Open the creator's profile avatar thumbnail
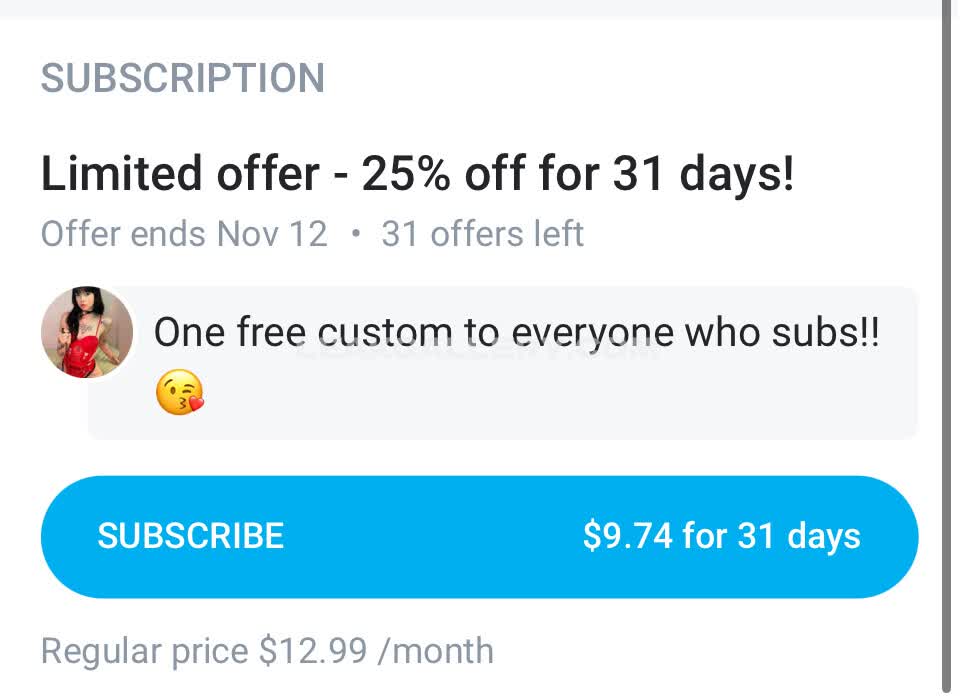 coord(87,332)
